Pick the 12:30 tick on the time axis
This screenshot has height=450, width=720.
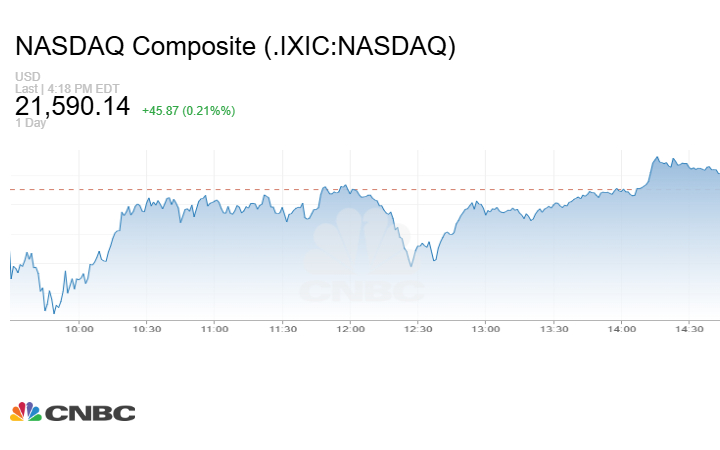coord(418,329)
